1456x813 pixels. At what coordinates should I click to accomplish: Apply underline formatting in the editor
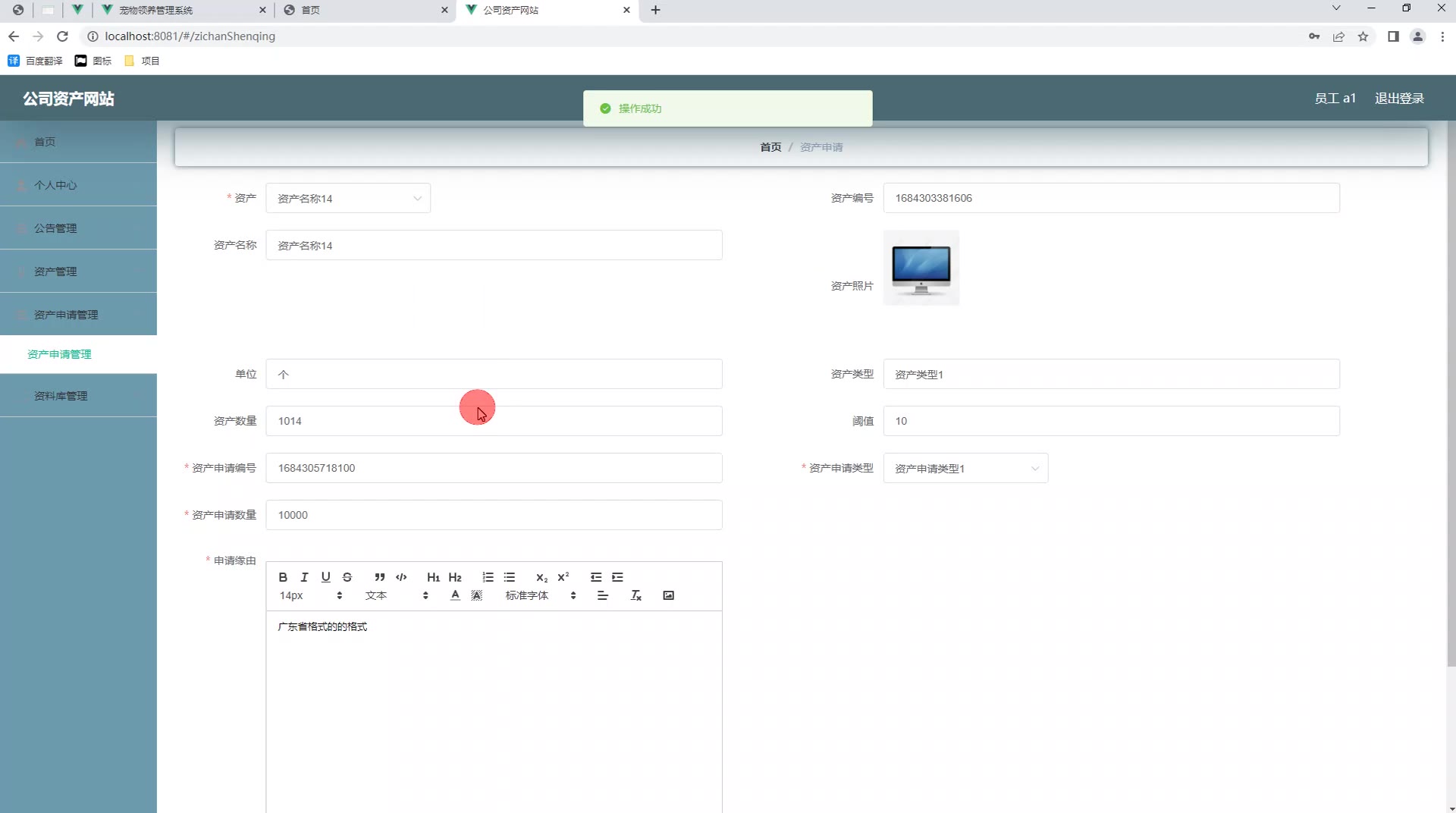pos(326,577)
